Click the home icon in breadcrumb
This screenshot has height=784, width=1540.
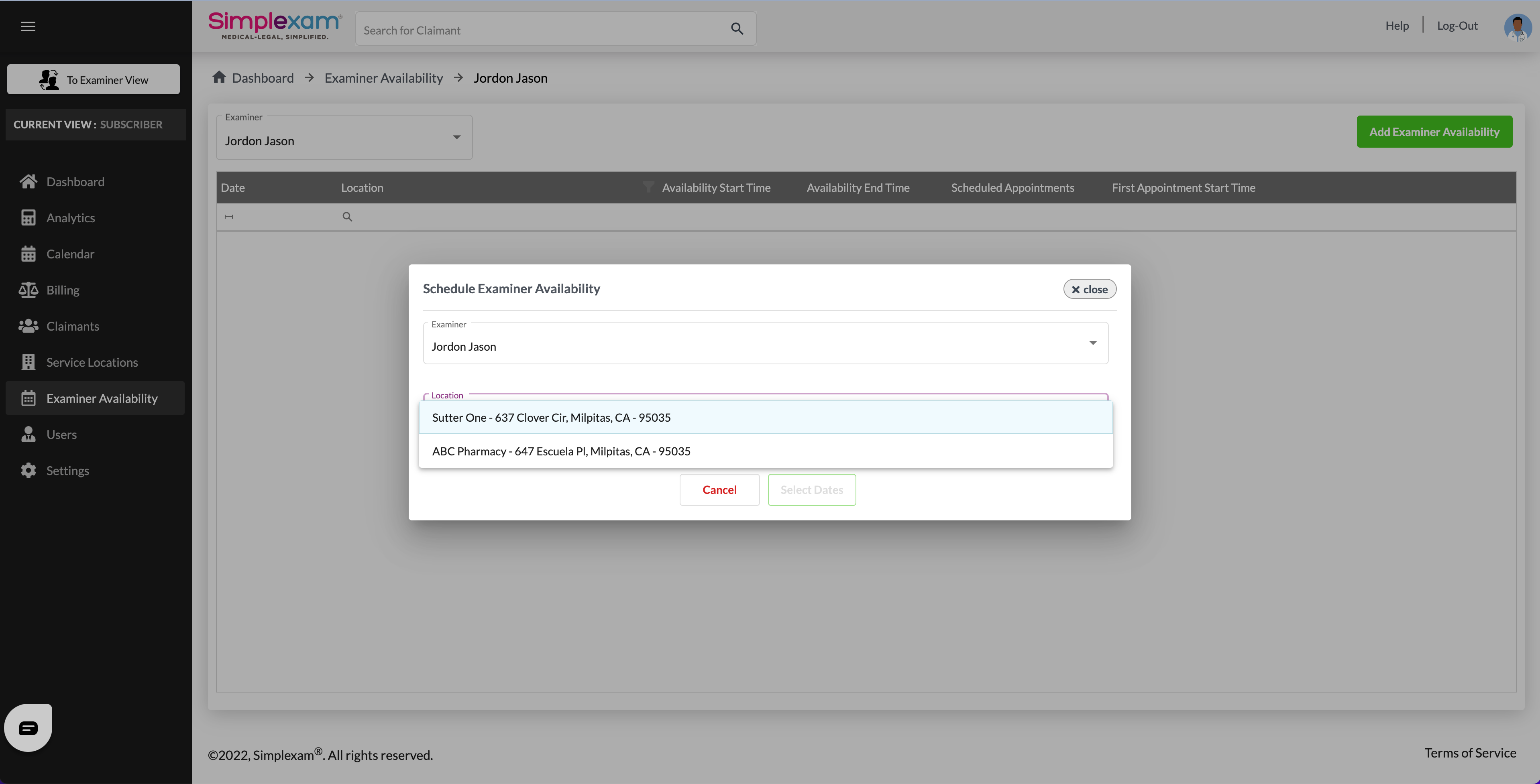point(219,78)
